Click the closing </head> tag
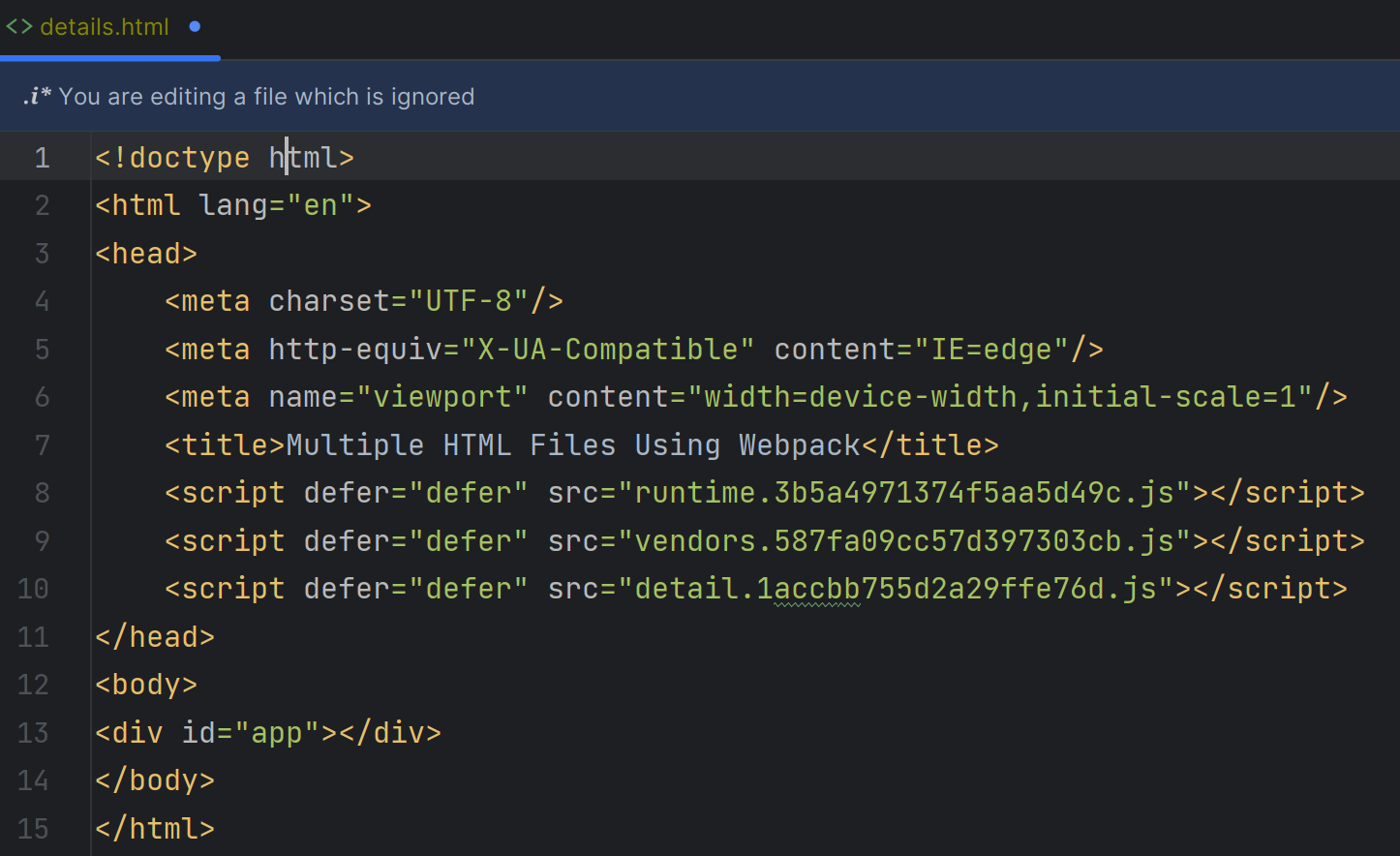The image size is (1400, 856). pyautogui.click(x=155, y=637)
